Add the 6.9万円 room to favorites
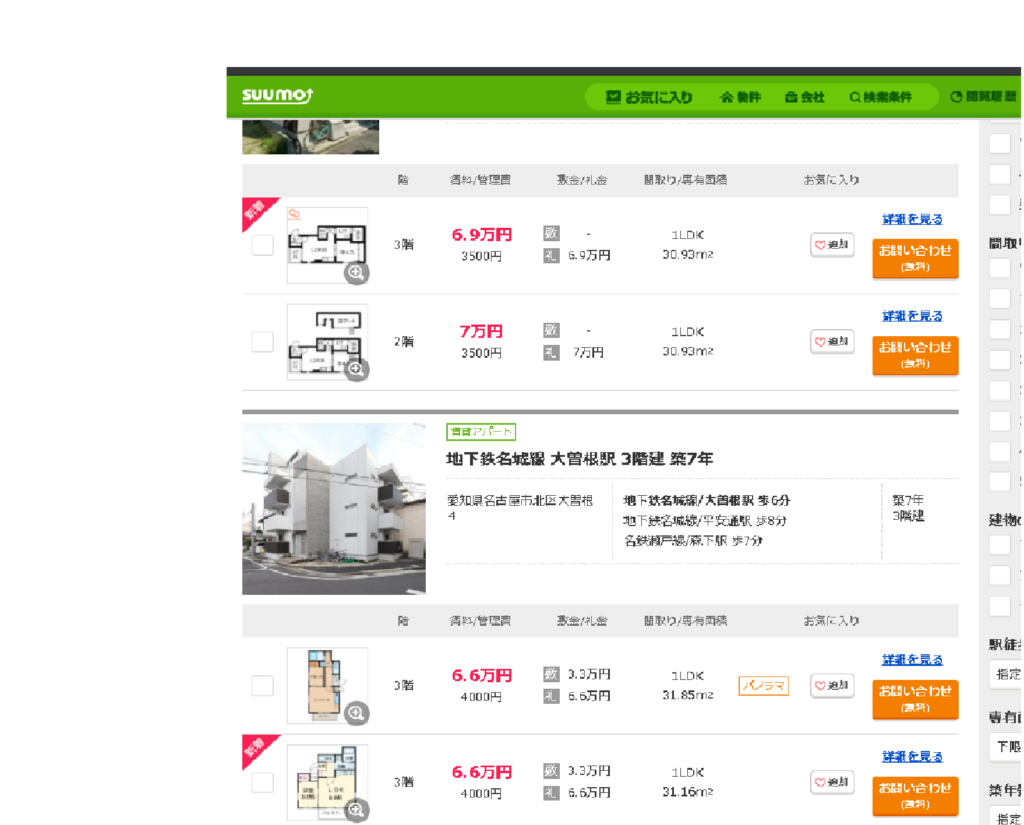 pyautogui.click(x=832, y=245)
